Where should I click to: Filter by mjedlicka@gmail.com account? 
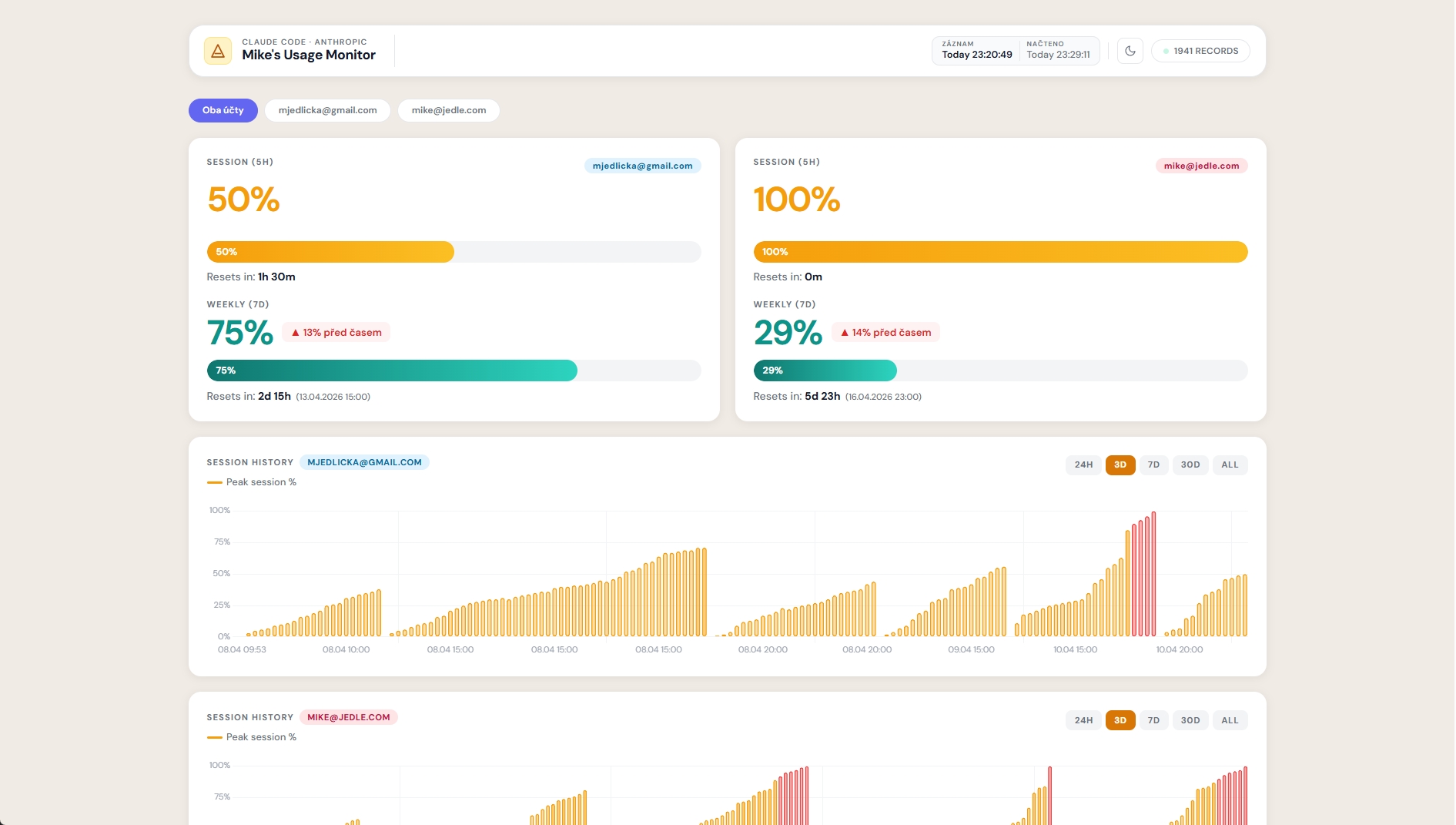327,110
